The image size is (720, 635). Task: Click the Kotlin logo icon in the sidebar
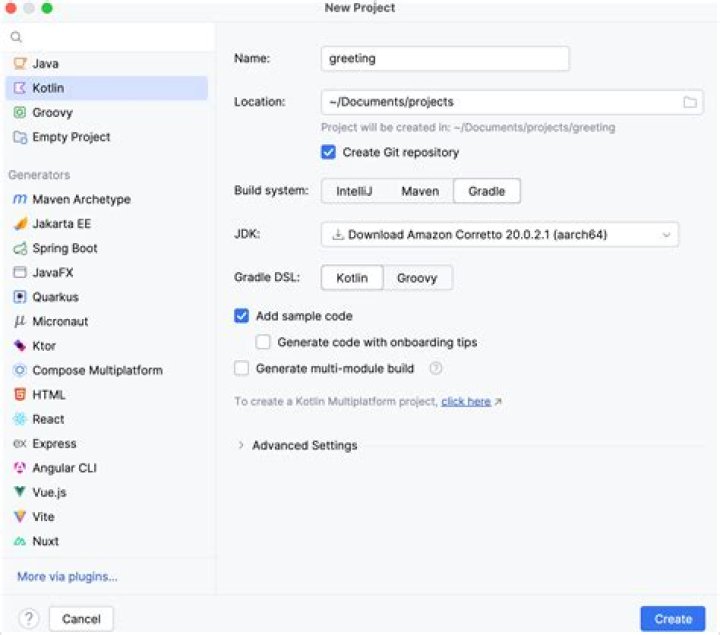(x=20, y=88)
